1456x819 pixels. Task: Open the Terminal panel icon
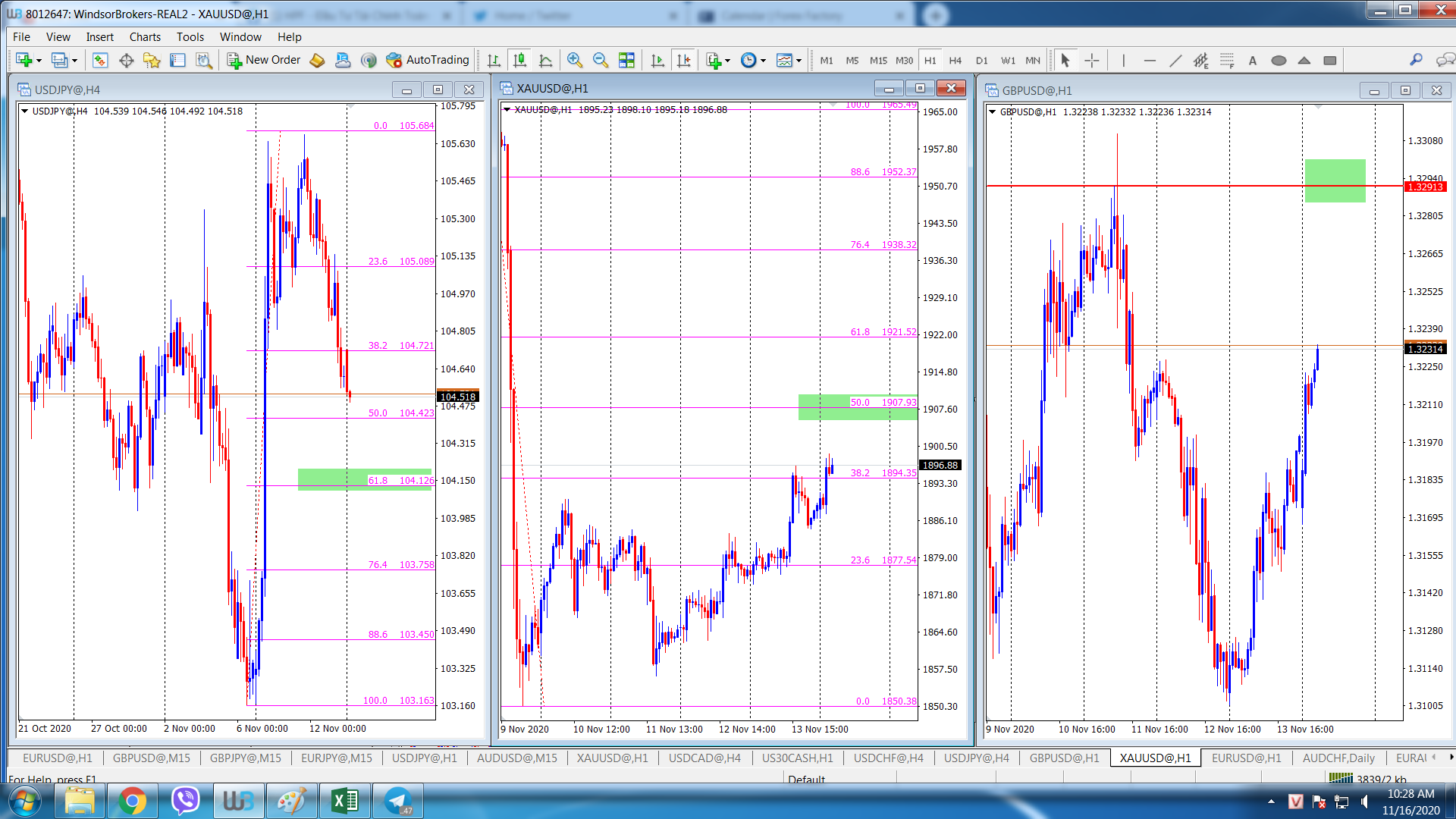pyautogui.click(x=177, y=60)
